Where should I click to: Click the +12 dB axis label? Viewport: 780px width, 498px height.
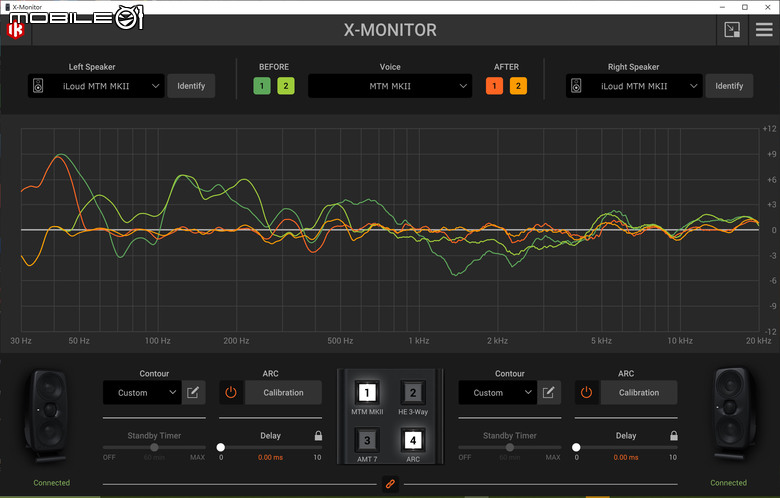pyautogui.click(x=770, y=129)
